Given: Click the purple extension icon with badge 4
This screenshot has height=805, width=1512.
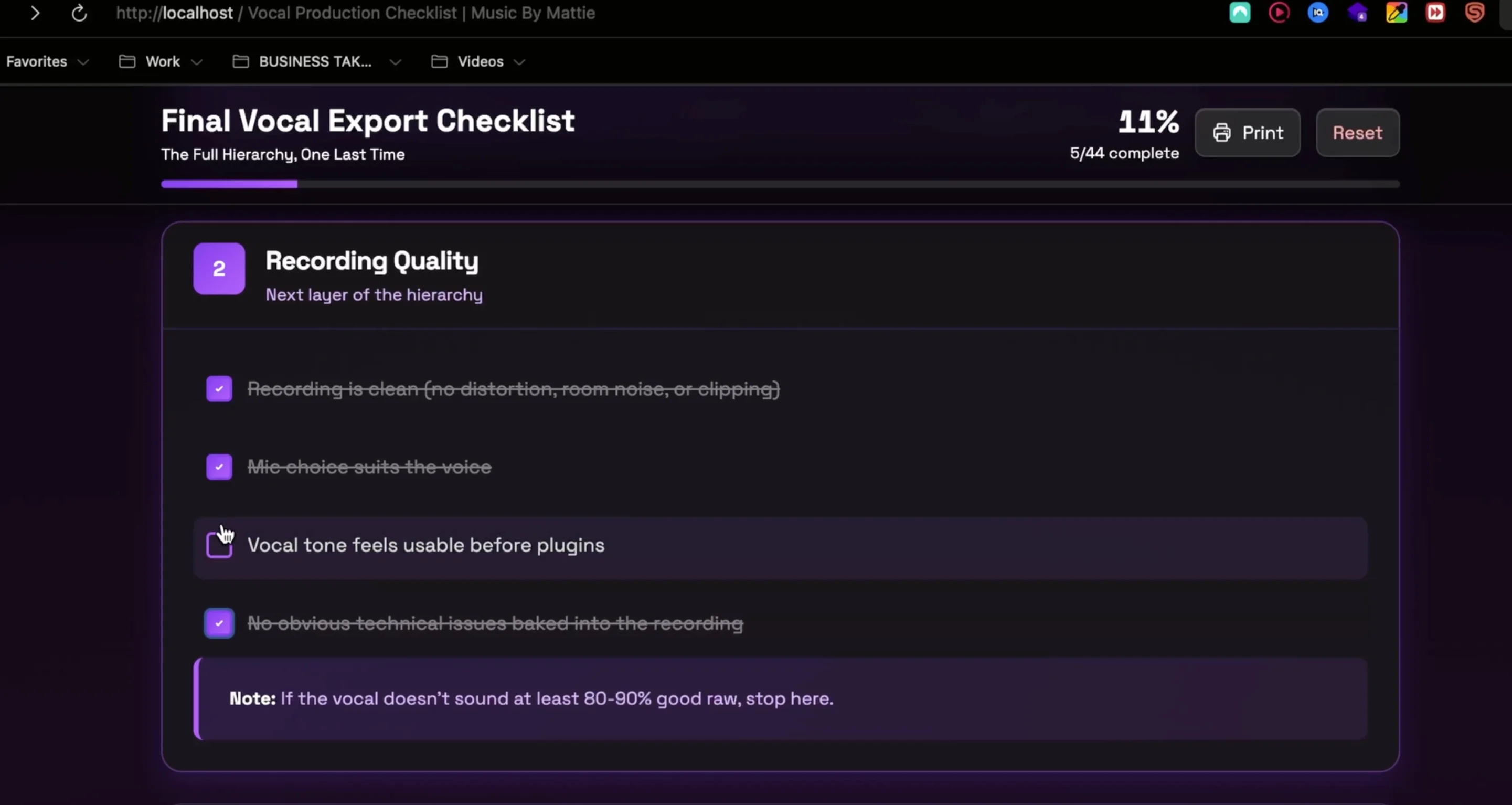Looking at the screenshot, I should (x=1358, y=12).
